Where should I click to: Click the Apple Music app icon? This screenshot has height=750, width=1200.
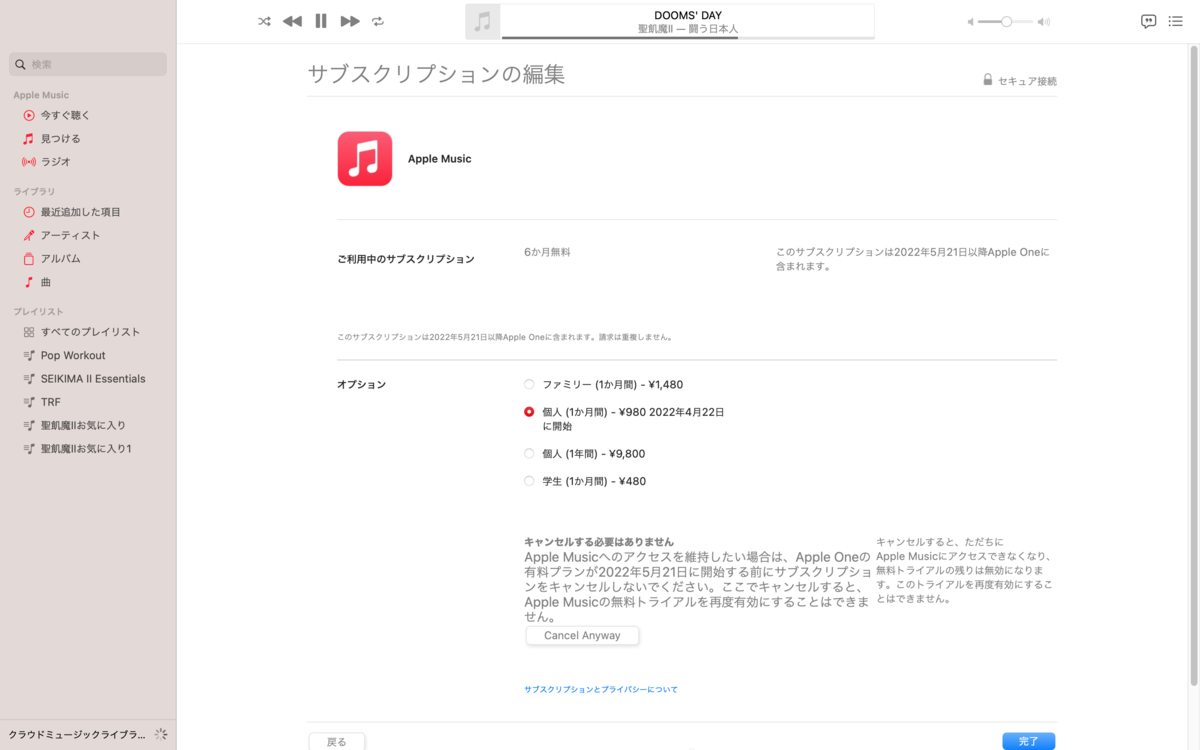click(365, 159)
